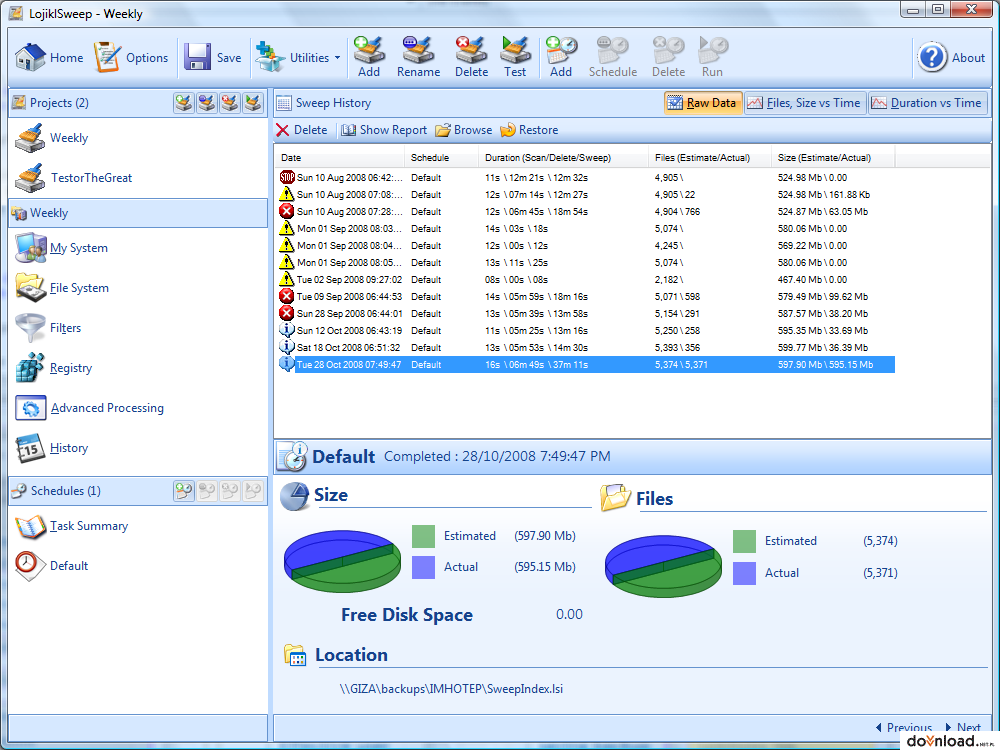Screen dimensions: 1000x750
Task: Click the small add-schedule icon in the Schedules header
Action: [x=184, y=490]
